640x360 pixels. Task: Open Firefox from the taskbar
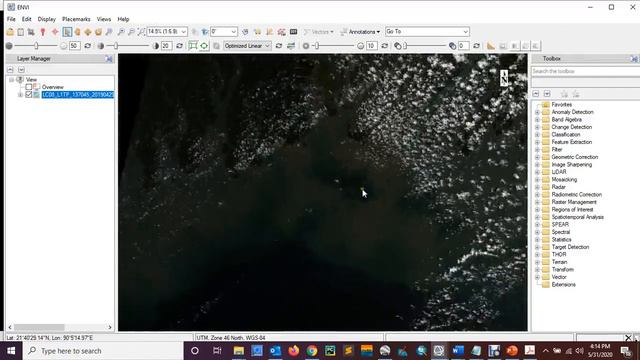tap(293, 351)
